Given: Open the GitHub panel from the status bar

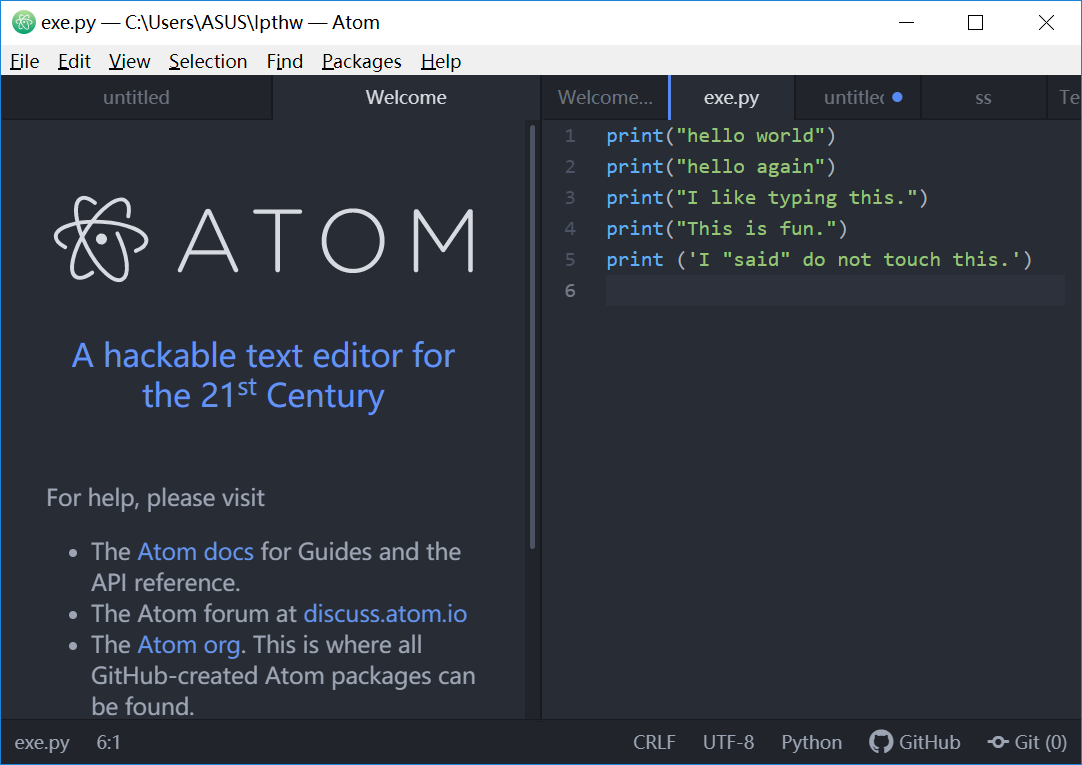Looking at the screenshot, I should [x=914, y=742].
